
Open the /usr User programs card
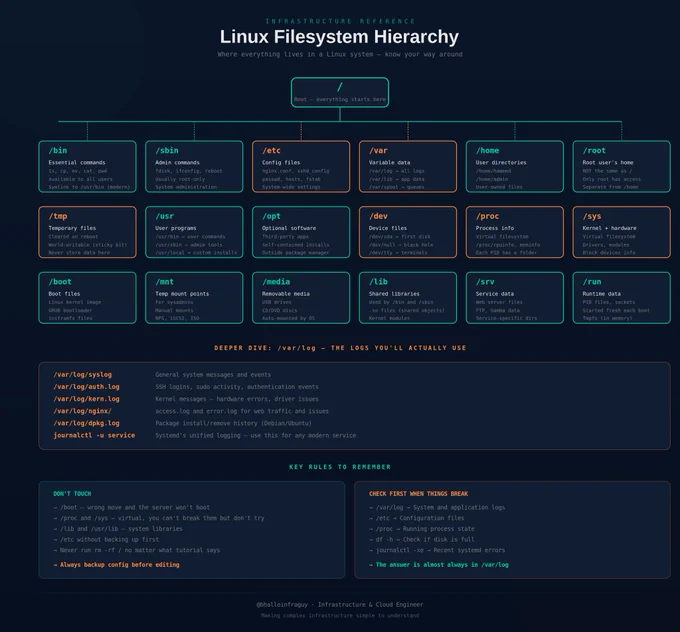pos(194,232)
